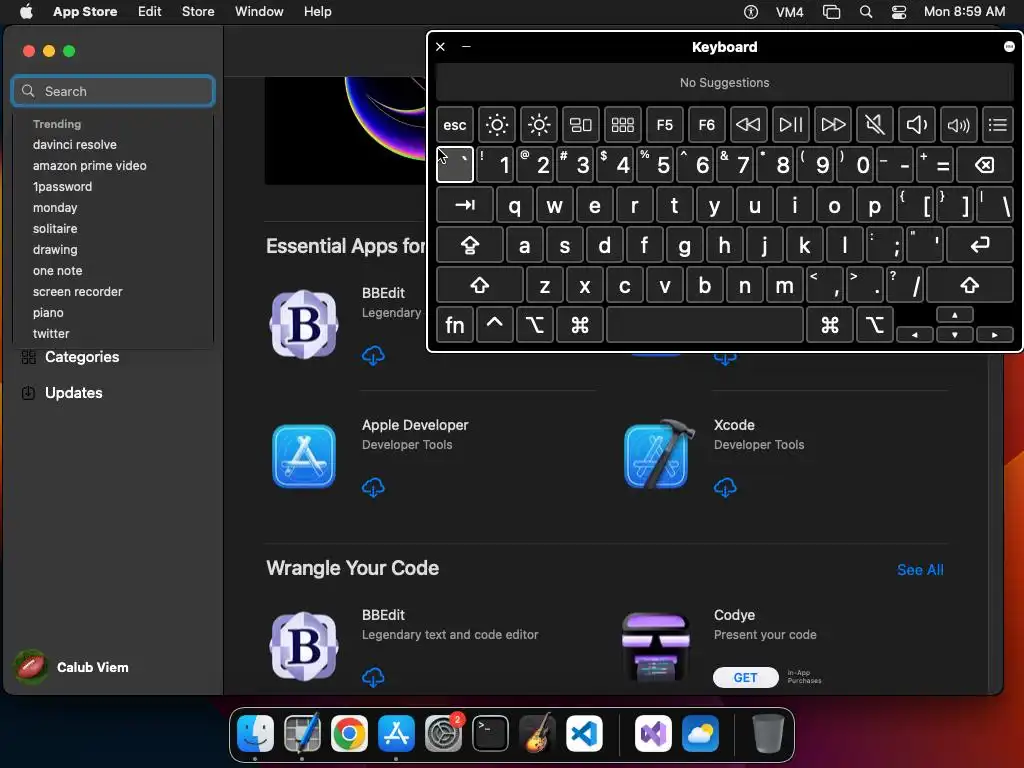Click the return key on Keyboard viewer

pos(980,245)
